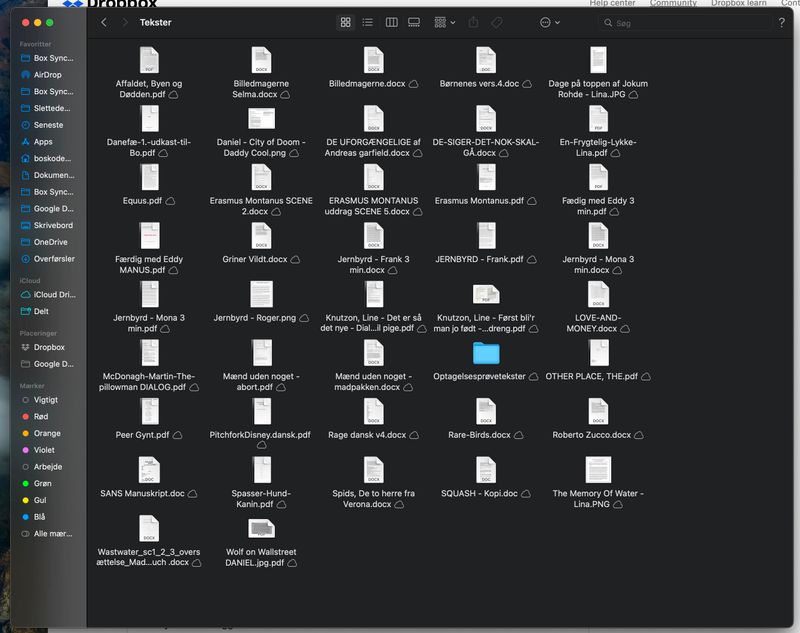Image resolution: width=800 pixels, height=633 pixels.
Task: Open the group-by dropdown in toolbar
Action: point(444,22)
